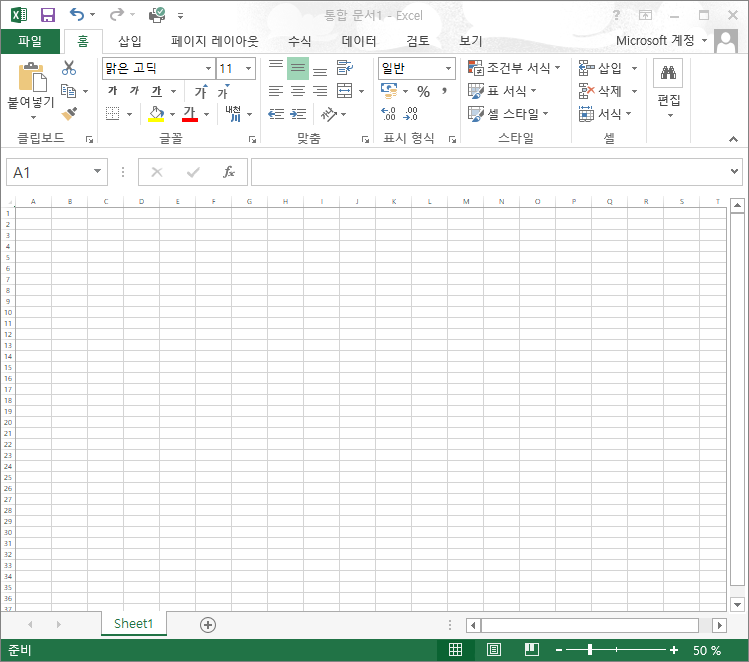Open the font size 11 dropdown
This screenshot has width=749, height=662.
(248, 68)
